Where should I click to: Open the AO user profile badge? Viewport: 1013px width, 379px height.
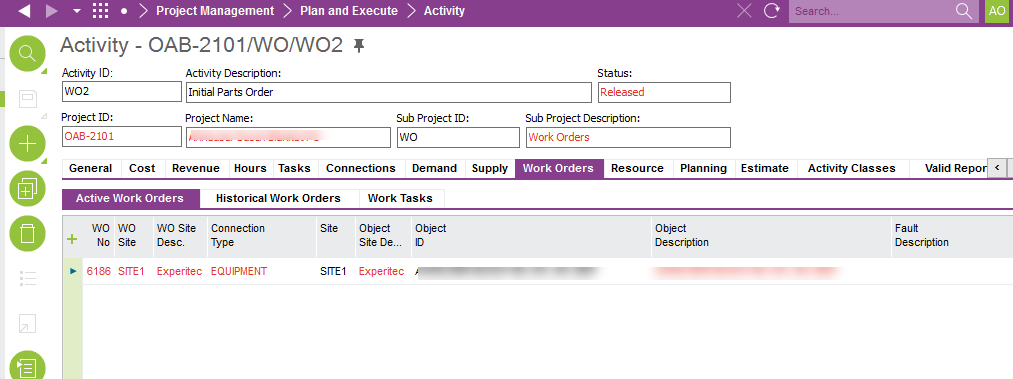tap(996, 11)
